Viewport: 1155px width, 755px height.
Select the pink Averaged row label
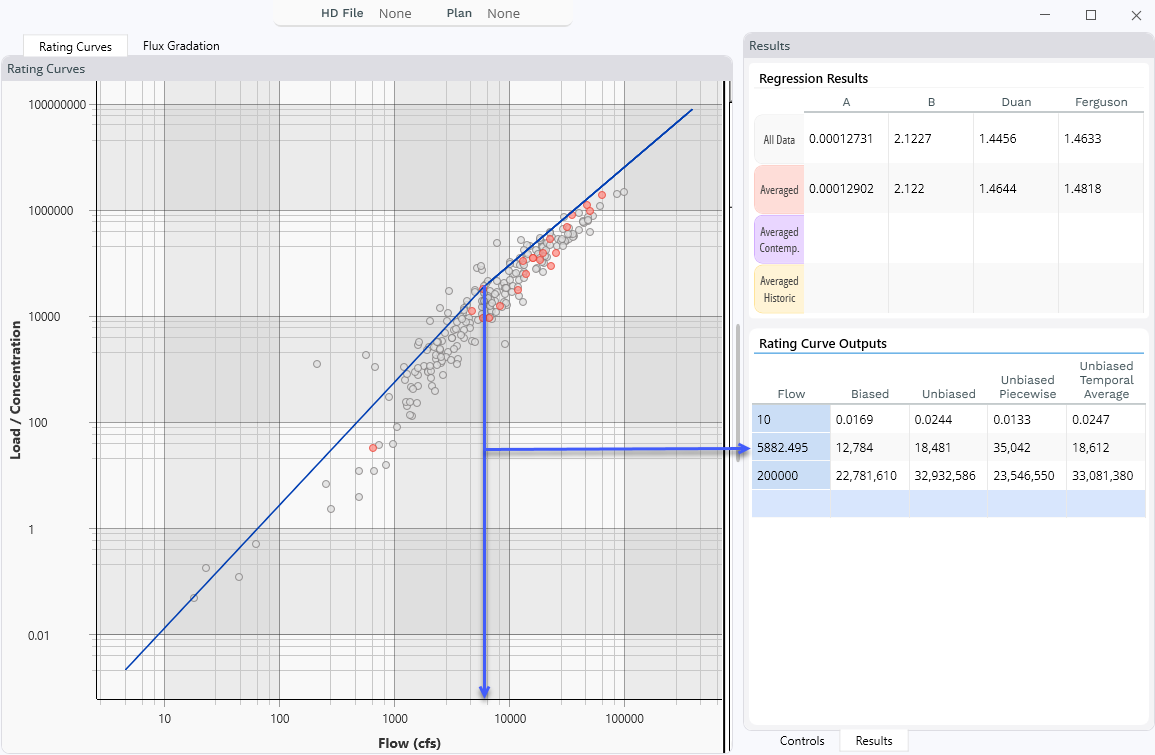pyautogui.click(x=779, y=190)
